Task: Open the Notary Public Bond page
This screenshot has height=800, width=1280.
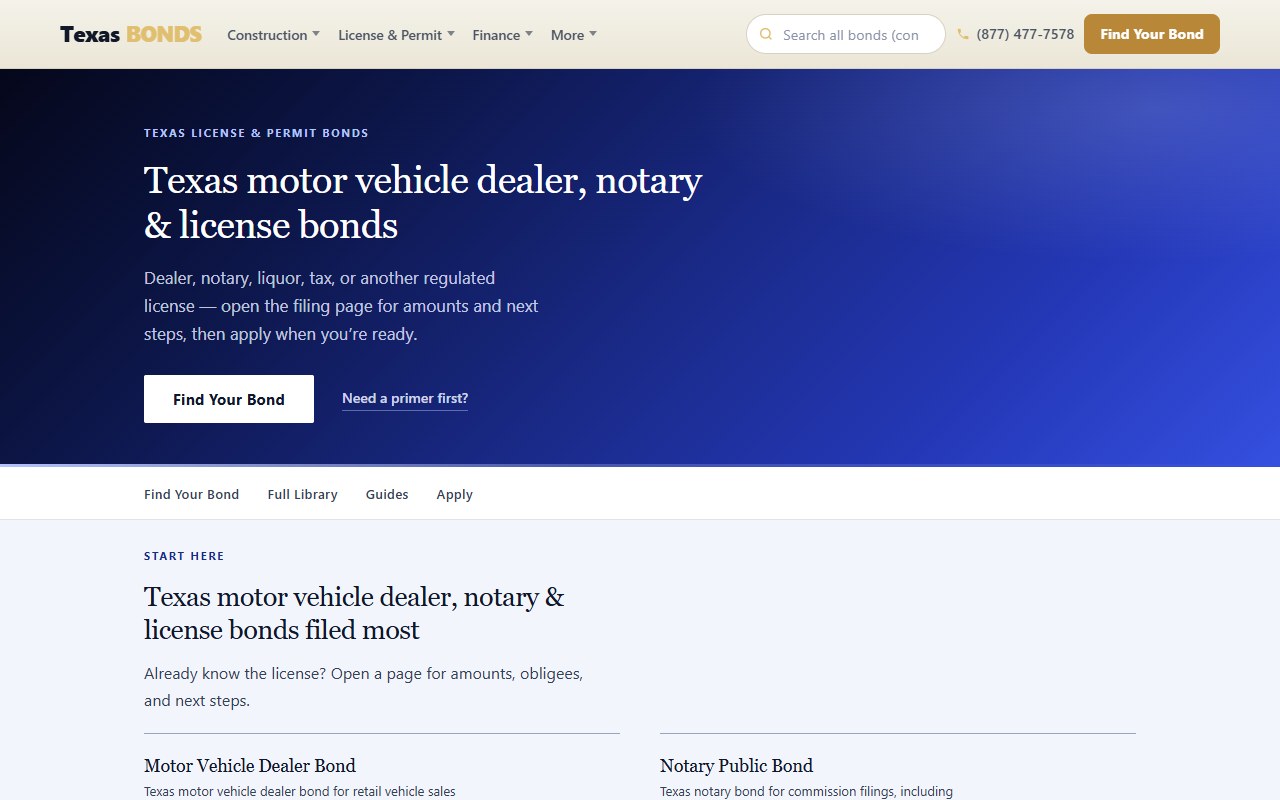Action: click(736, 766)
